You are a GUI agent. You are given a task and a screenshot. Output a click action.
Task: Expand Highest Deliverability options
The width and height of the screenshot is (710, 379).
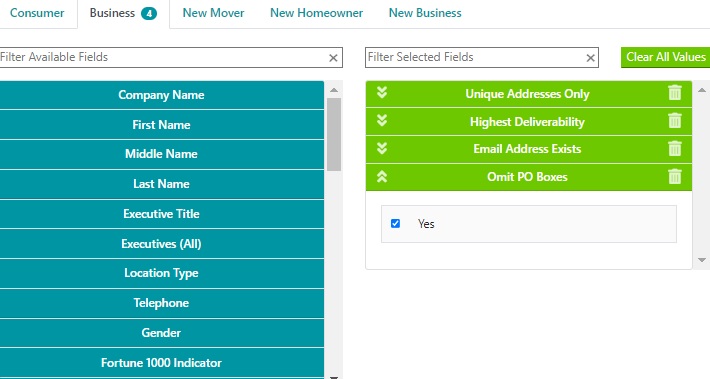[x=382, y=120]
